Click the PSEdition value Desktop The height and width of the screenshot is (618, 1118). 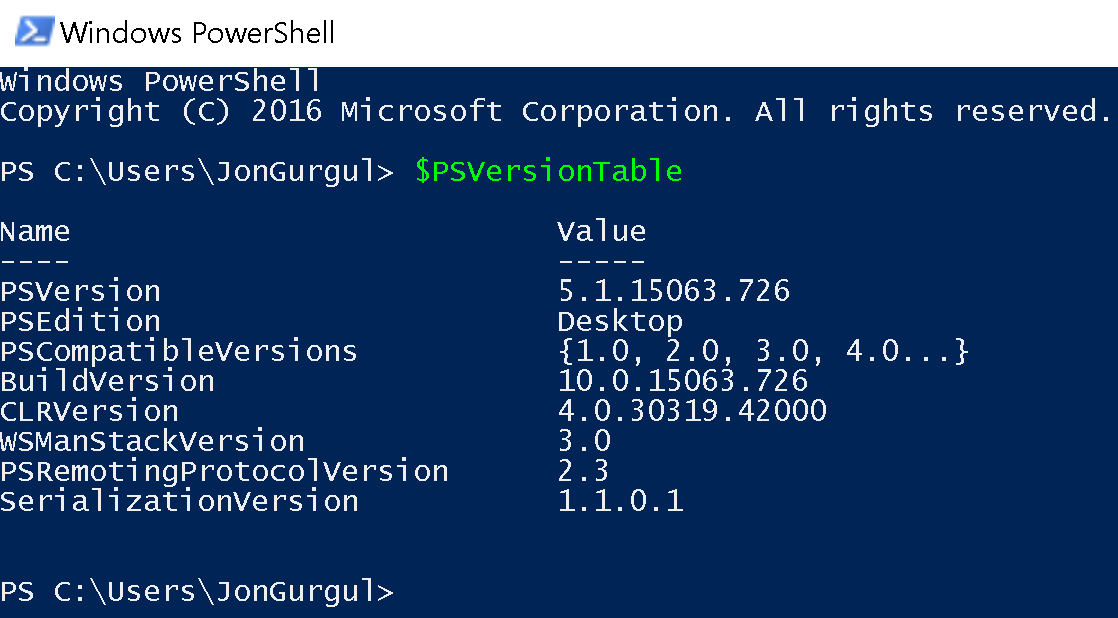click(620, 321)
